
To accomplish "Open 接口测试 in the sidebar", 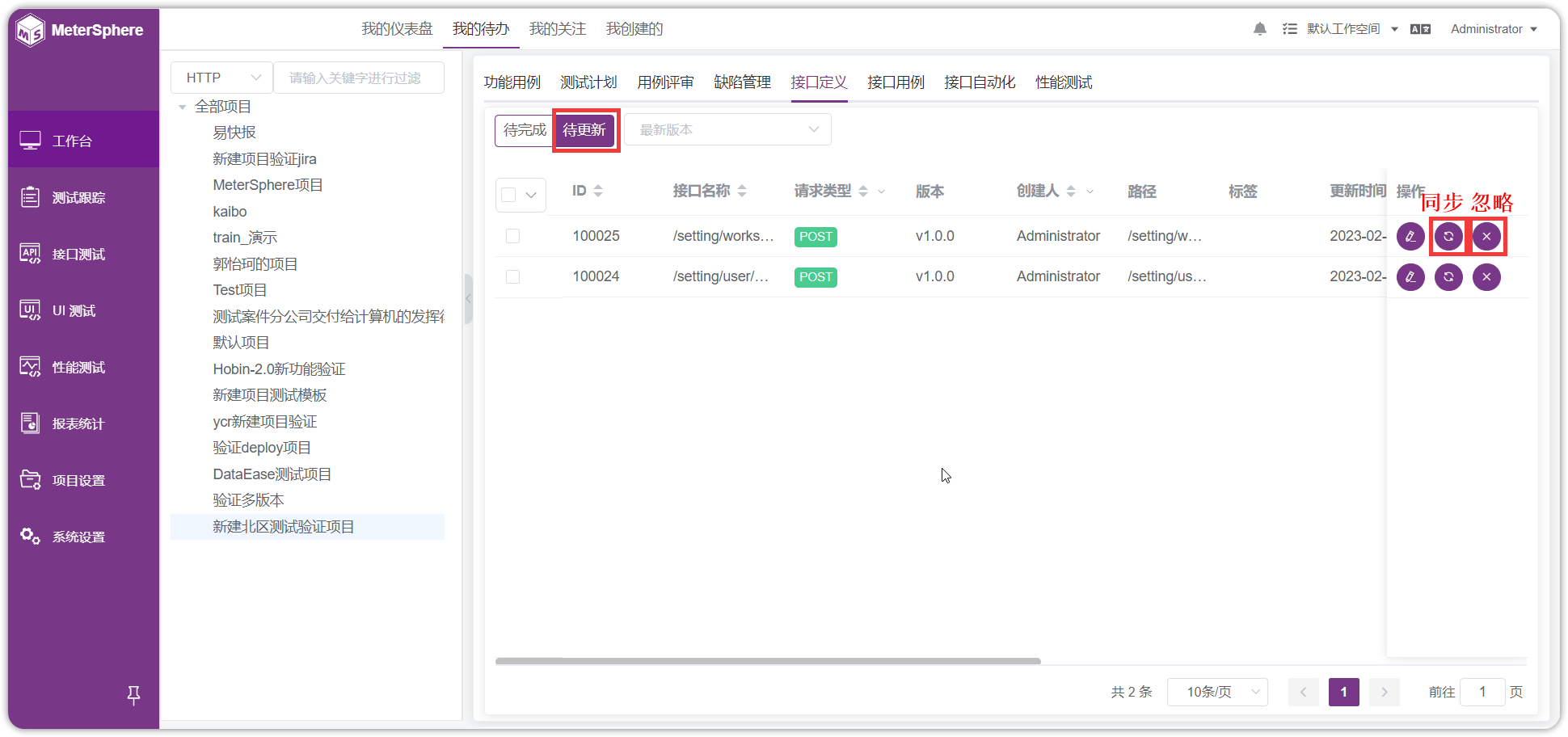I will 79,255.
